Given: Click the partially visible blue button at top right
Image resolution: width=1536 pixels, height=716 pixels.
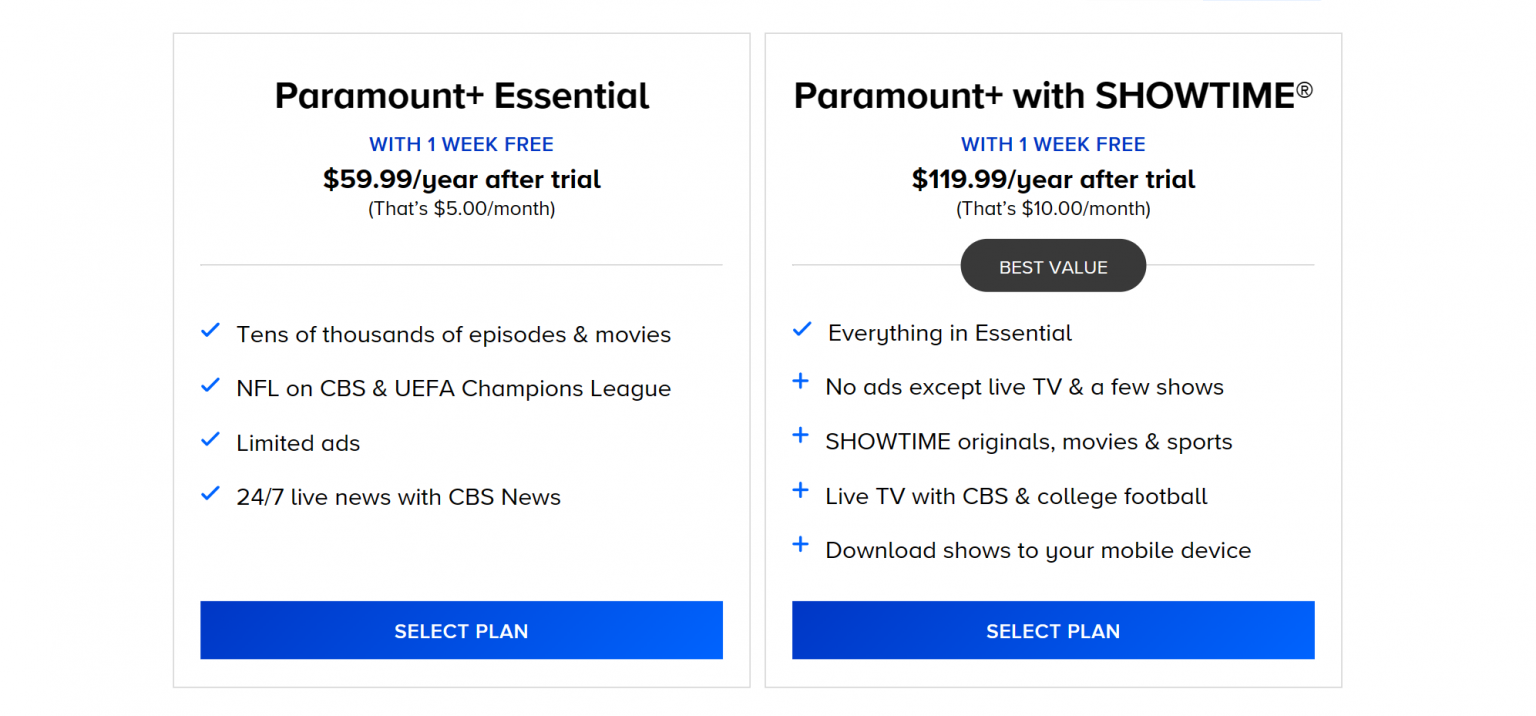Looking at the screenshot, I should (1262, 3).
